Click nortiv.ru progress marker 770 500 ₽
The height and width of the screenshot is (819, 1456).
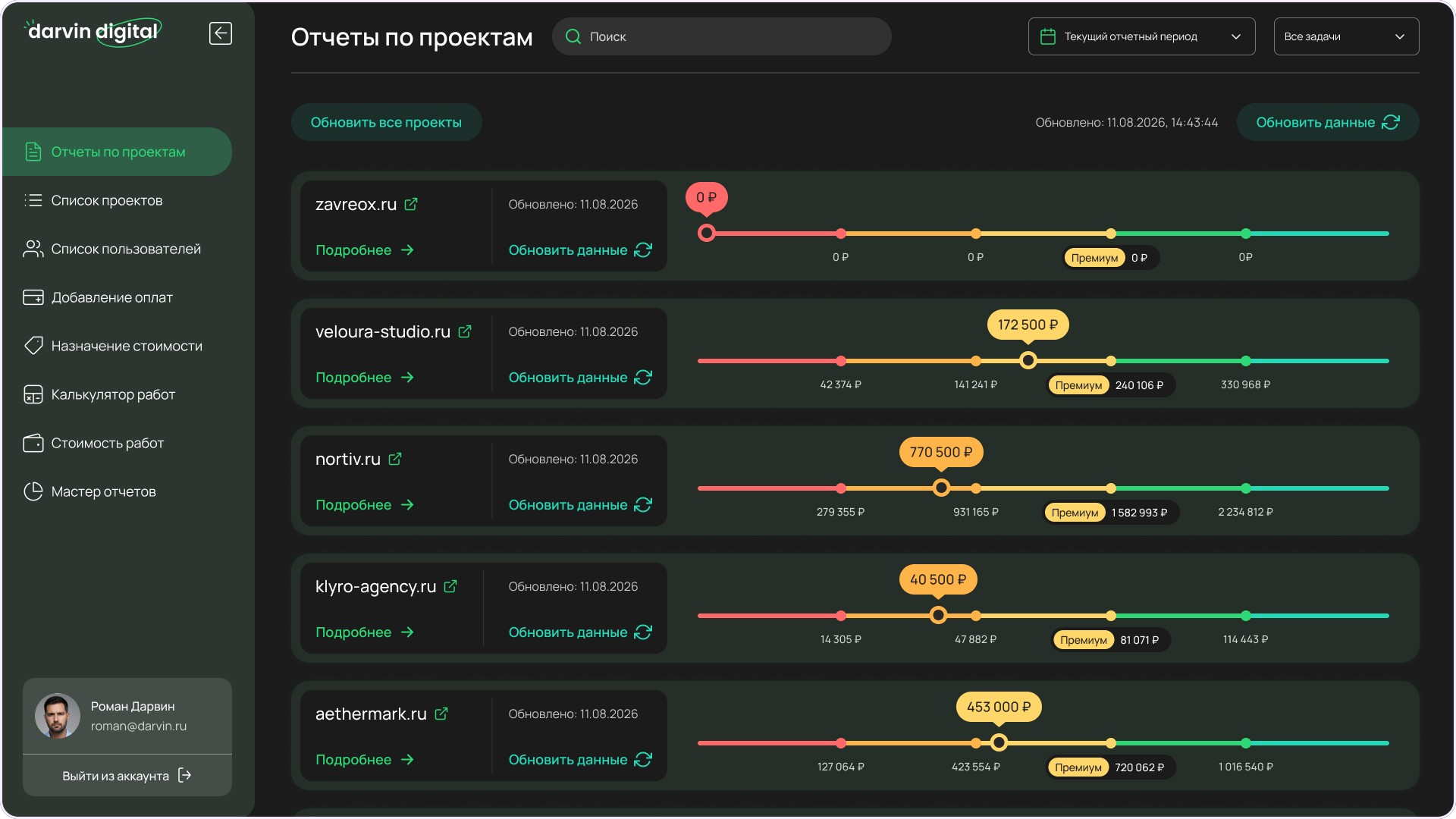[x=941, y=488]
